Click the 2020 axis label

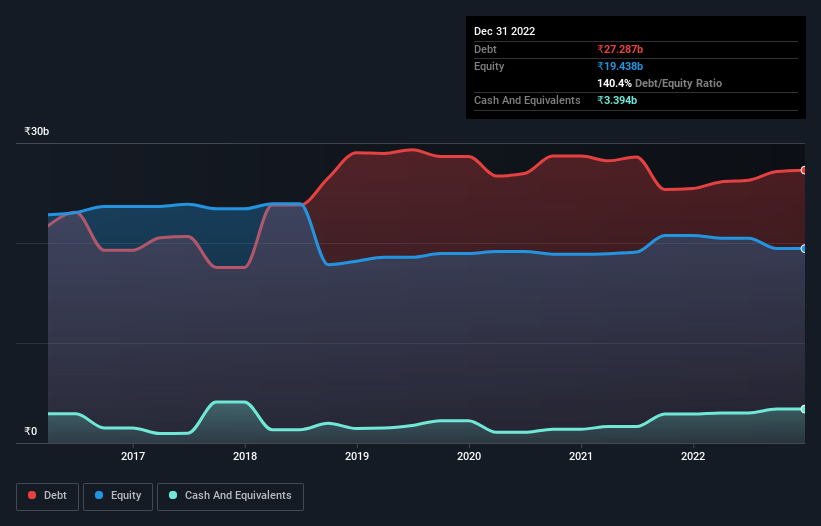(x=469, y=456)
